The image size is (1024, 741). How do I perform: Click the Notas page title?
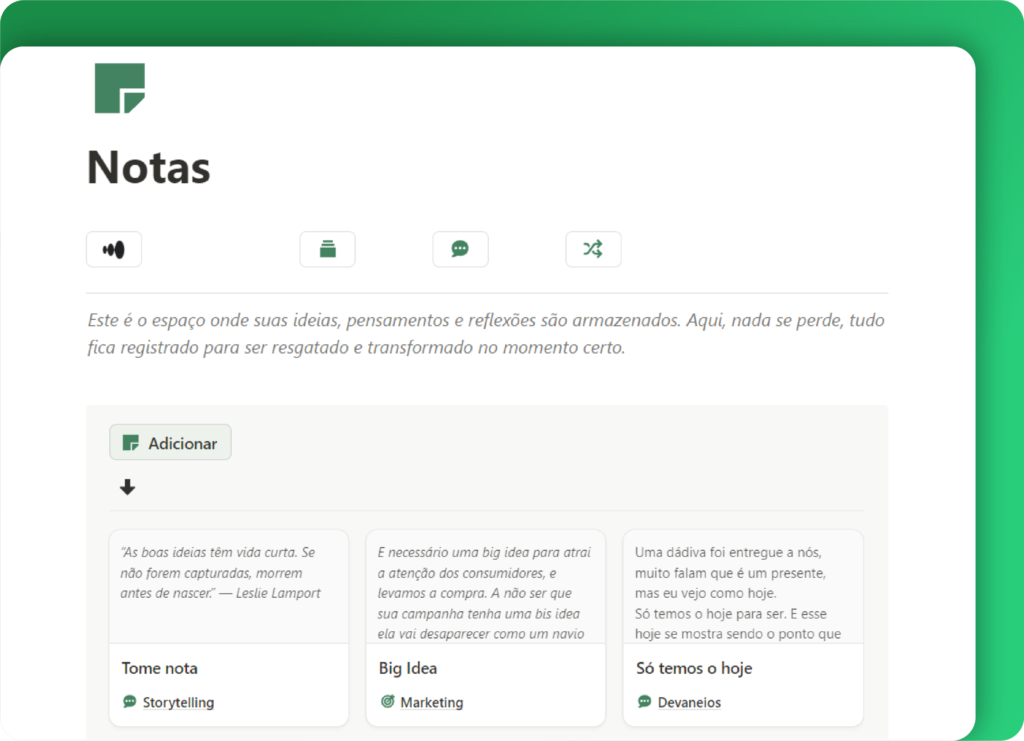tap(149, 167)
